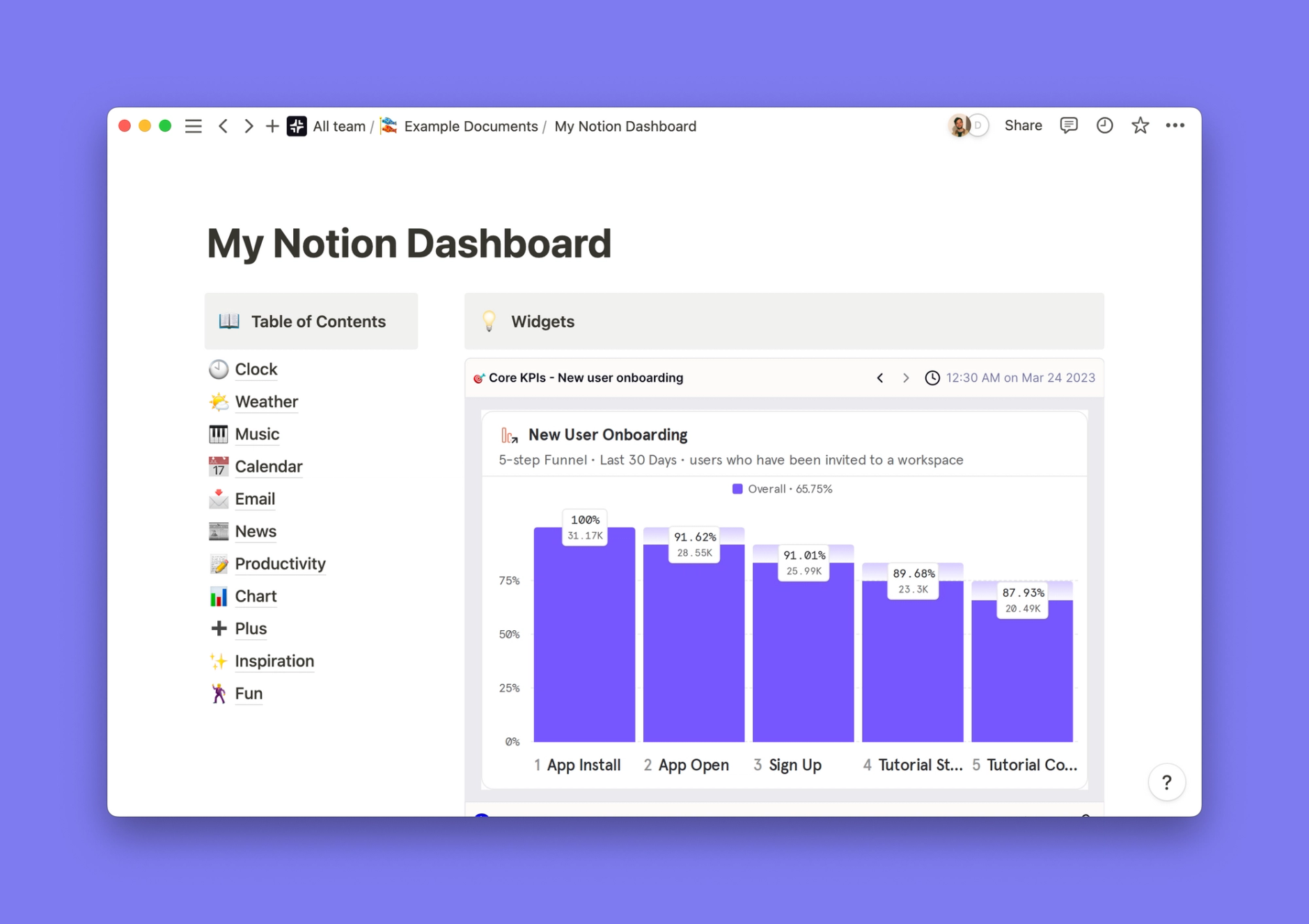
Task: Click the sun-cloud icon beside Weather
Action: (x=219, y=402)
